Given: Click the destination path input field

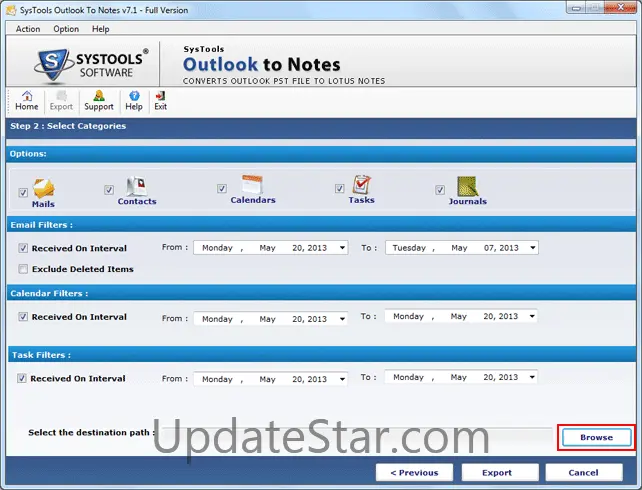Looking at the screenshot, I should (356, 433).
